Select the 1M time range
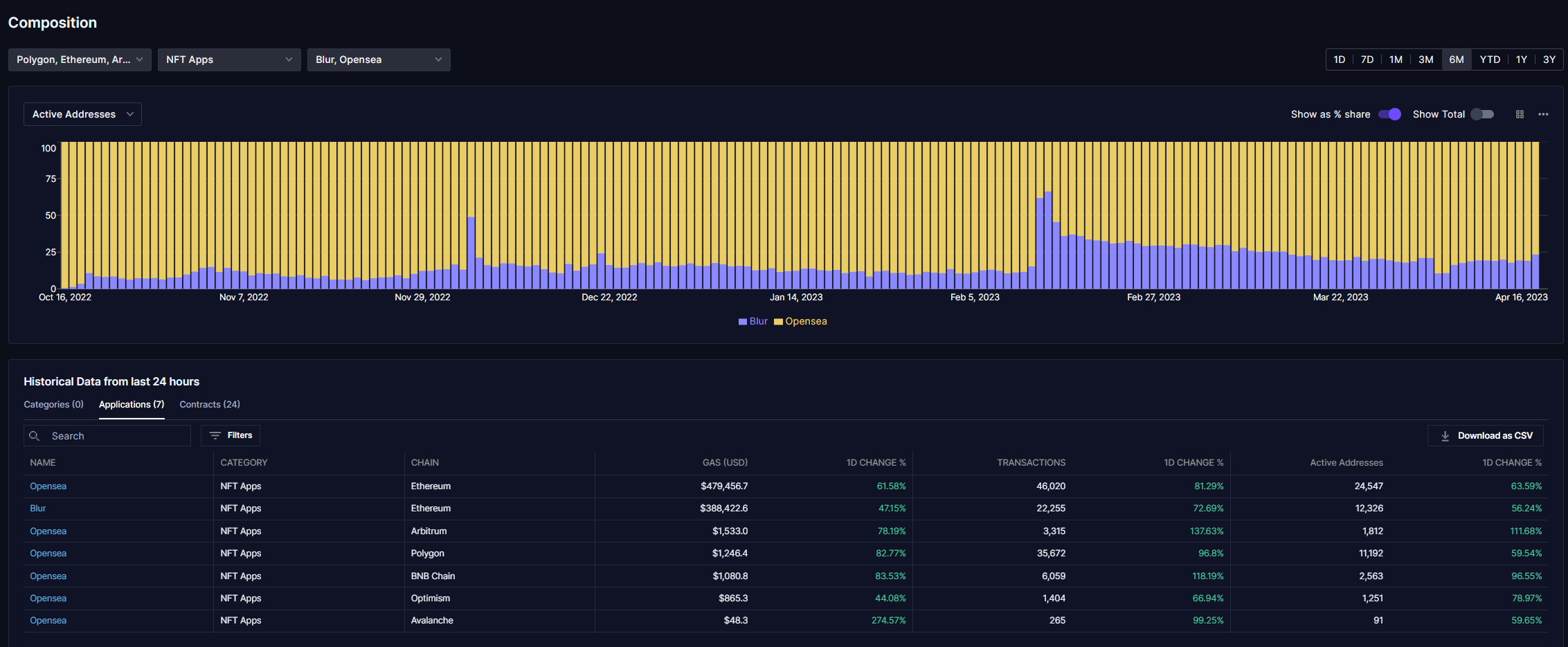The height and width of the screenshot is (647, 1568). tap(1396, 60)
